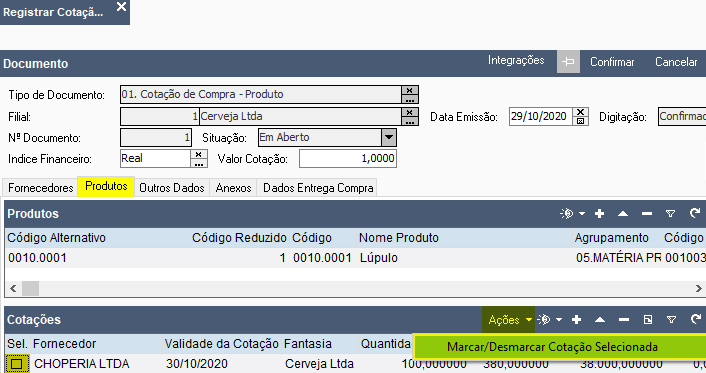
Task: Refresh the Produtos grid
Action: (x=695, y=213)
